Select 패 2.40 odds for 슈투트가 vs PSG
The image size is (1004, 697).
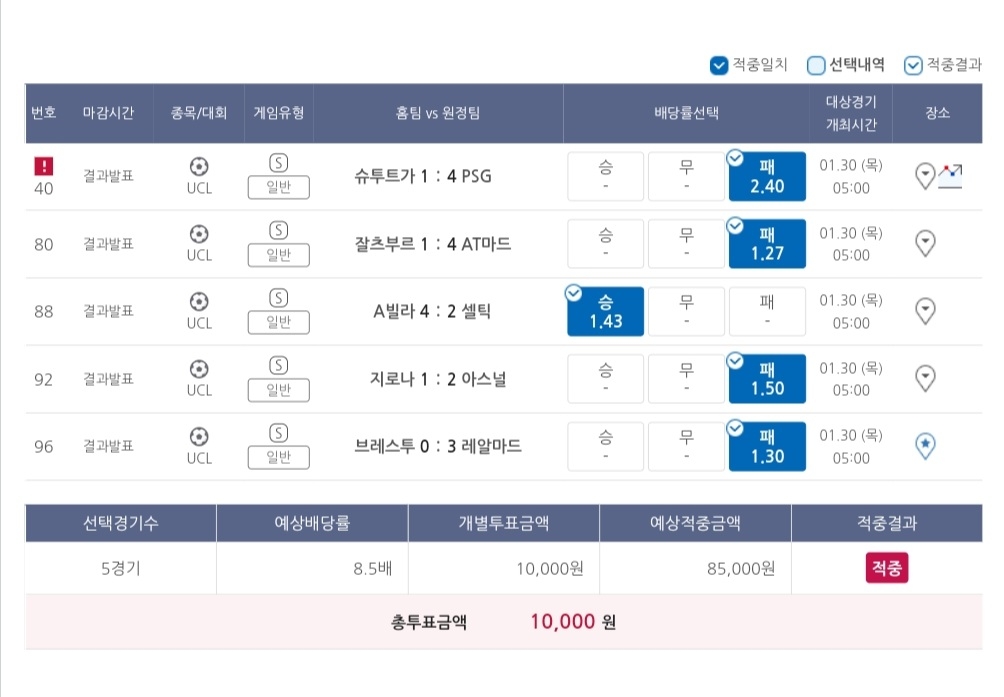pos(767,176)
